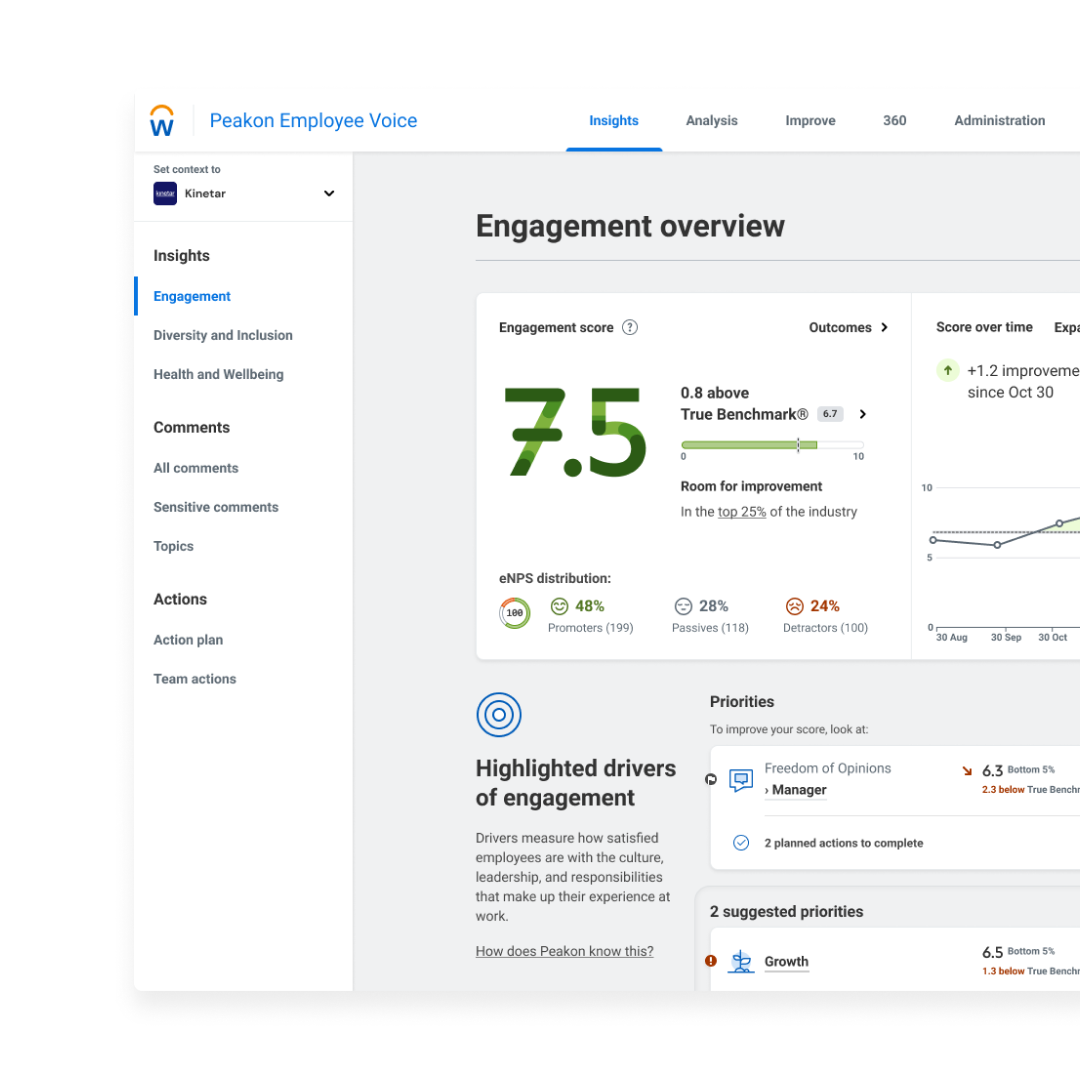The image size is (1080, 1080).
Task: Open the Outcomes chevron
Action: [886, 327]
